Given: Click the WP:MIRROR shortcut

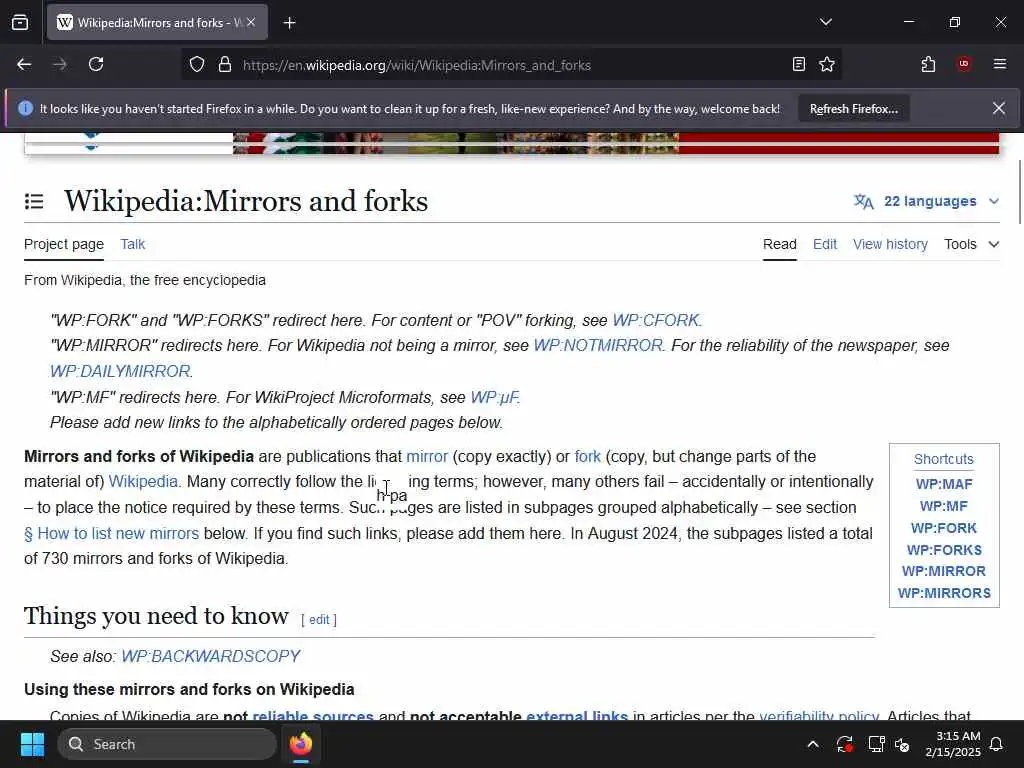Looking at the screenshot, I should pyautogui.click(x=944, y=571).
